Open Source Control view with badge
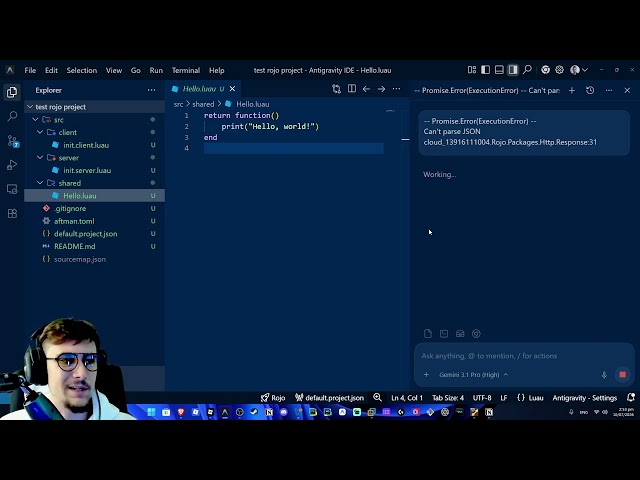Viewport: 640px width, 480px height. [13, 141]
